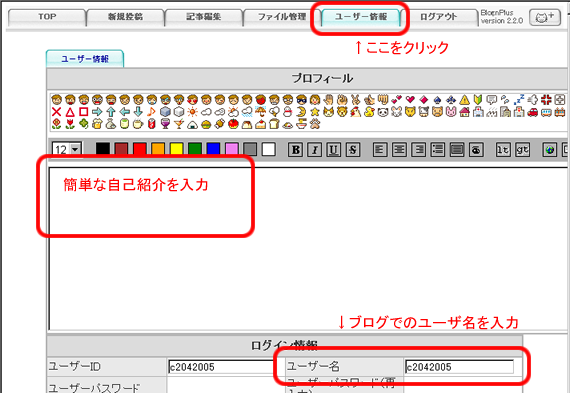Choose the yellow color swatch
This screenshot has height=393, width=570.
pyautogui.click(x=177, y=149)
